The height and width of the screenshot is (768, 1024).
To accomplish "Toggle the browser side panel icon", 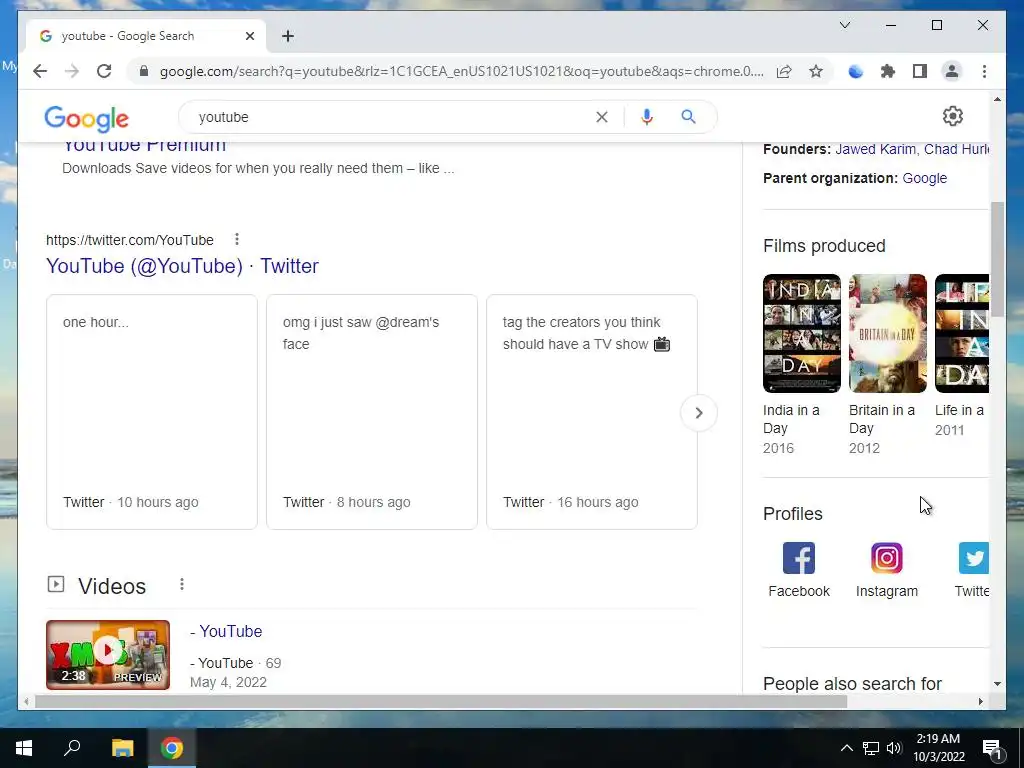I will coord(920,71).
